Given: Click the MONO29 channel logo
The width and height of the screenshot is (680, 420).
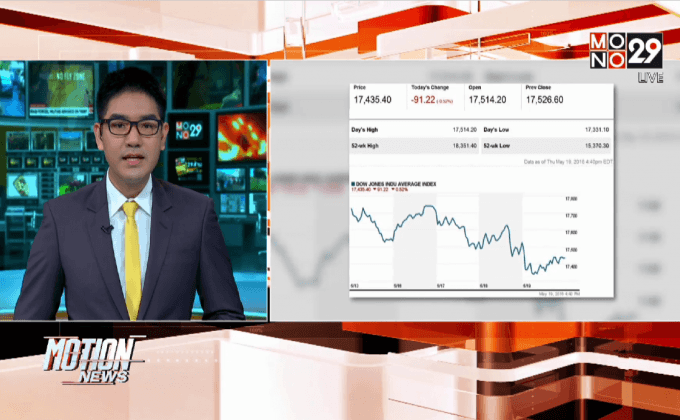Looking at the screenshot, I should point(626,50).
